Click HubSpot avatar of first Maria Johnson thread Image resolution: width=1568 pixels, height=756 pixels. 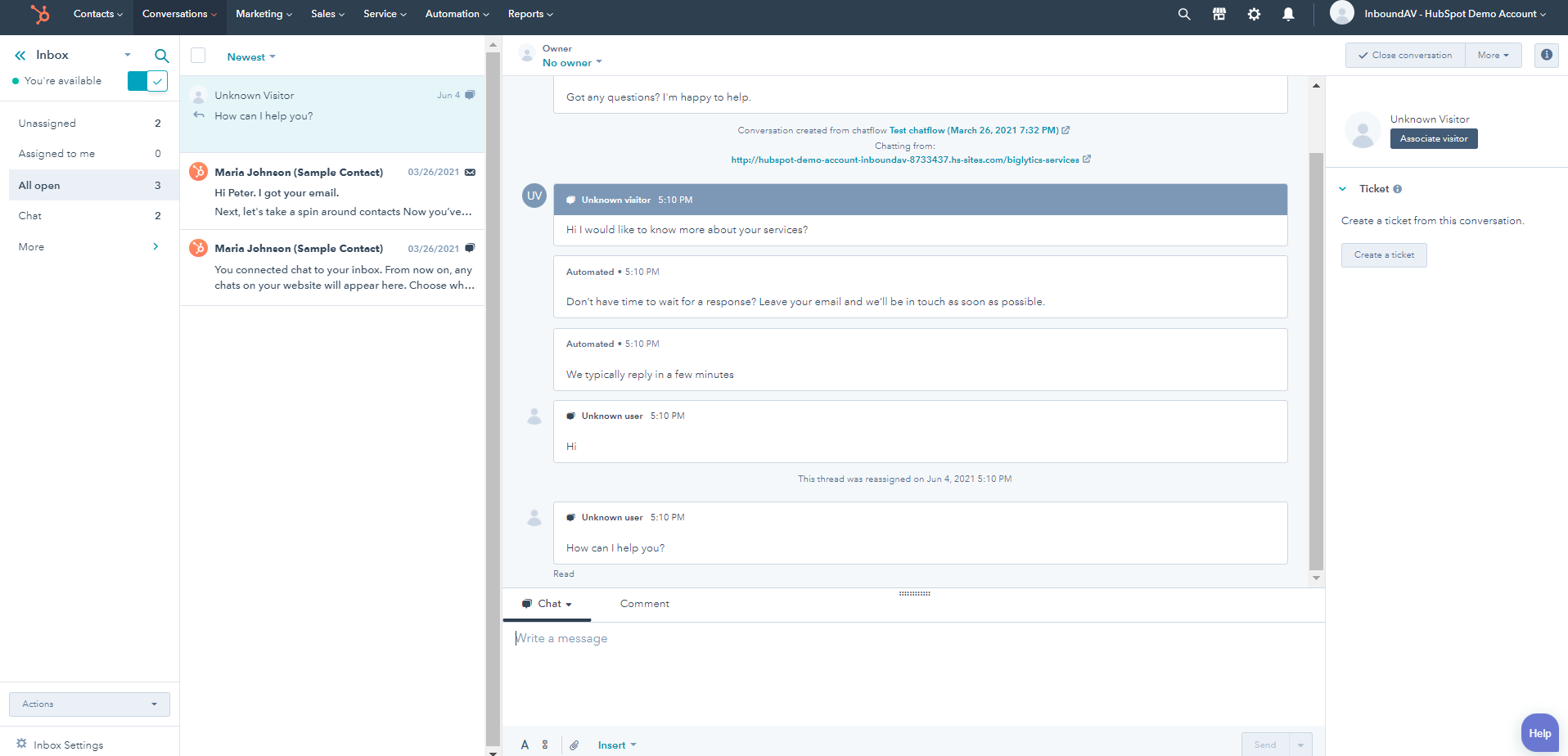click(198, 172)
